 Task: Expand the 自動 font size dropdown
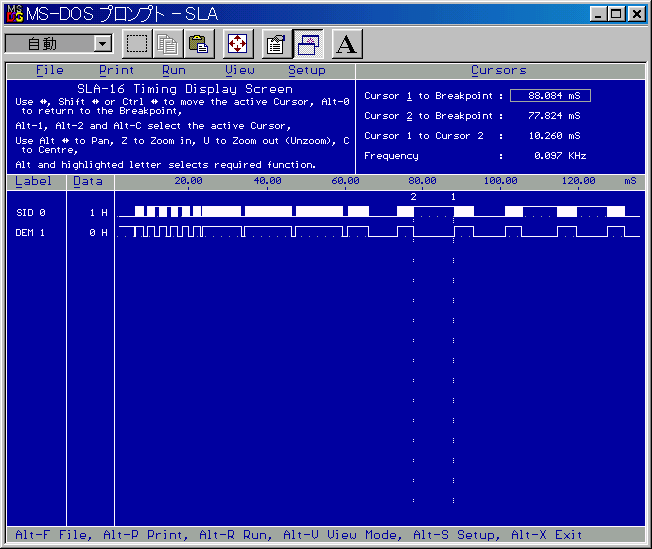[x=102, y=44]
